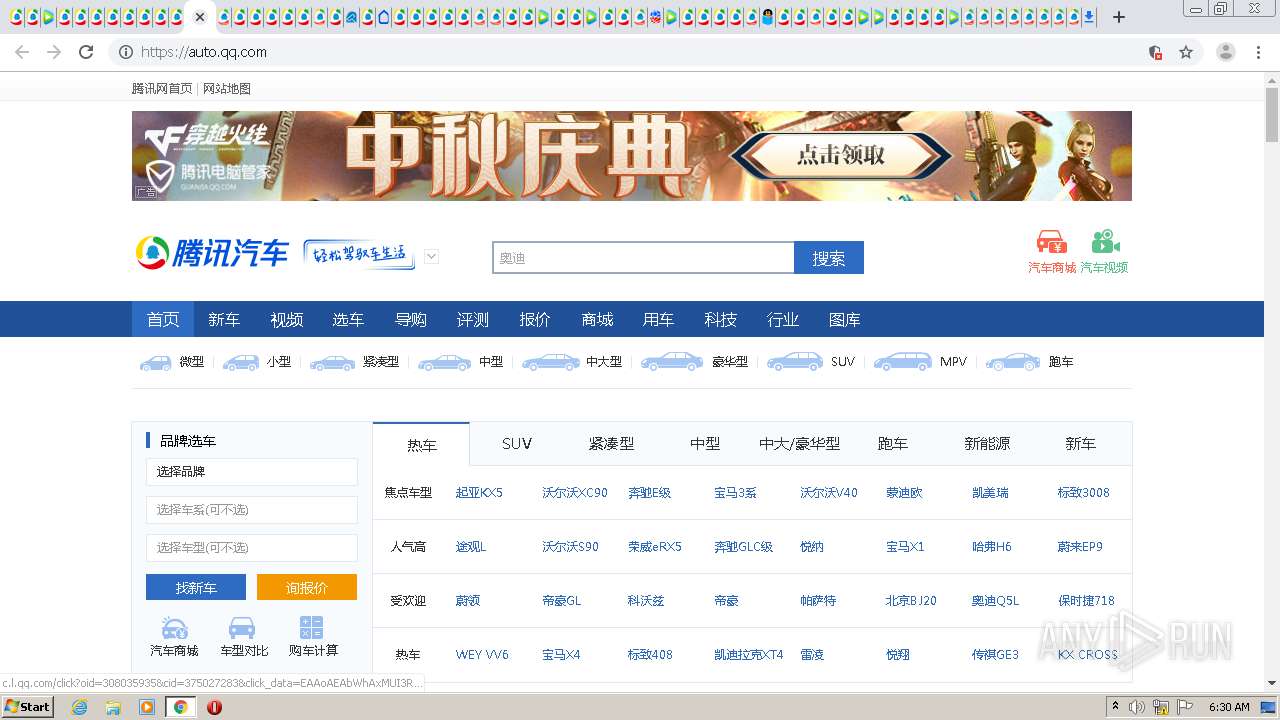Viewport: 1280px width, 720px height.
Task: Open the taskbar volume control
Action: point(1137,707)
